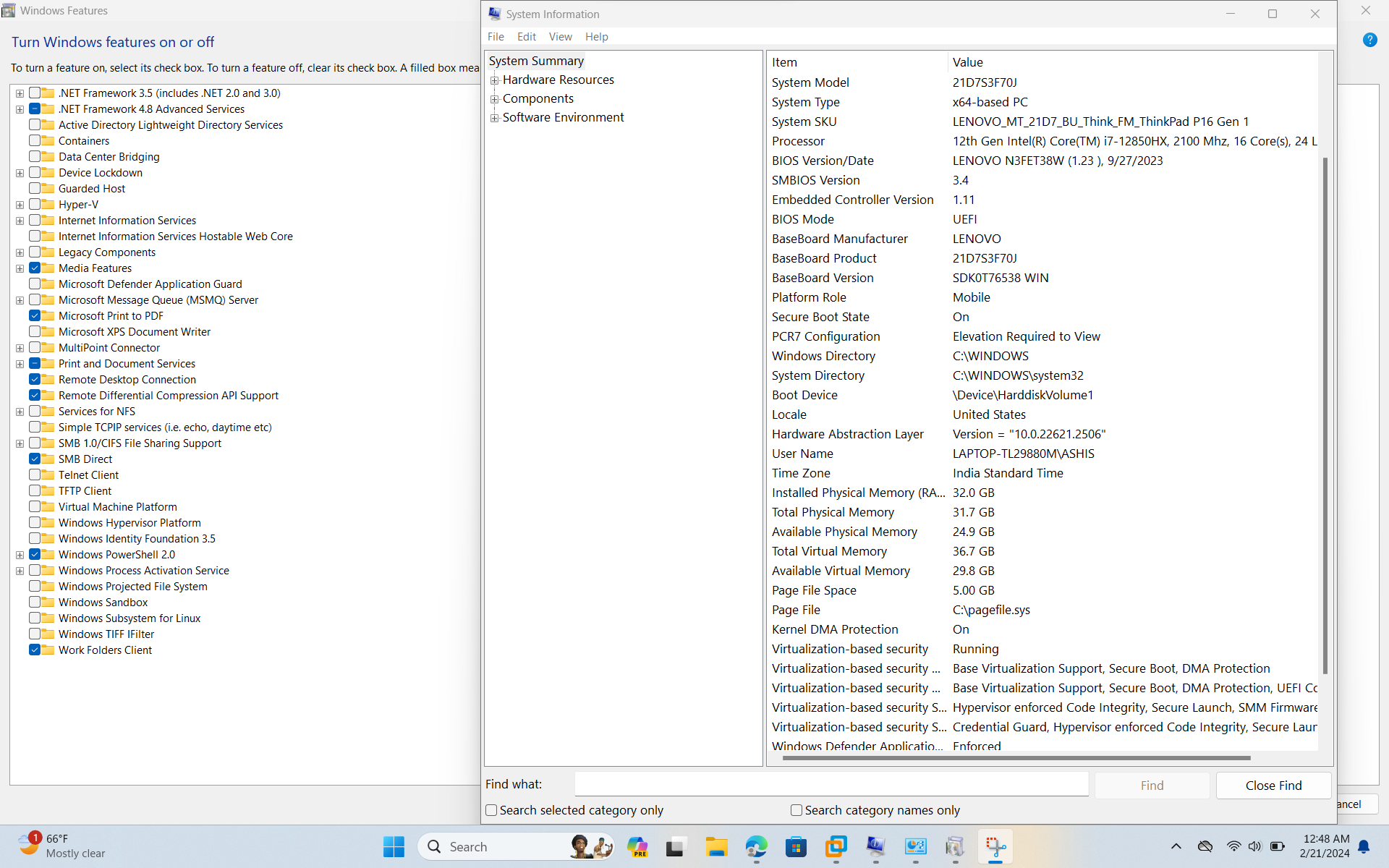Image resolution: width=1389 pixels, height=868 pixels.
Task: Click the Hyper-V folder icon
Action: click(x=48, y=205)
